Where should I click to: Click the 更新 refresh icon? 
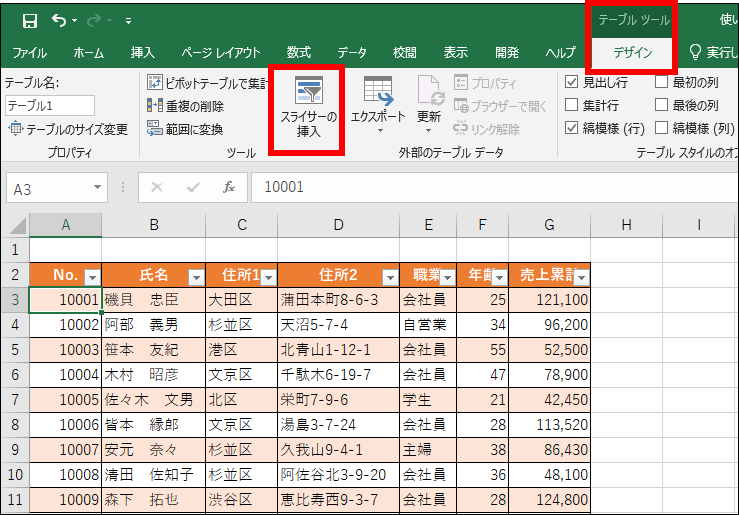429,91
